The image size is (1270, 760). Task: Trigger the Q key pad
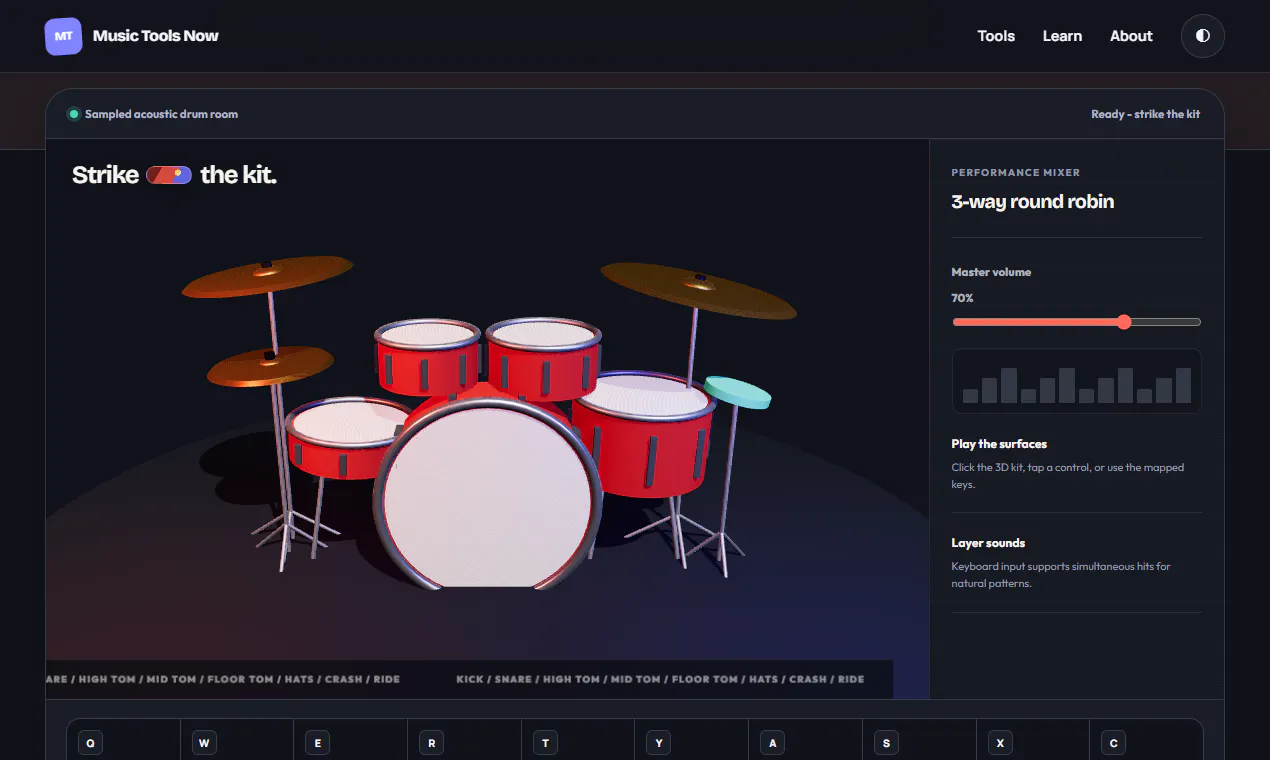(x=123, y=741)
